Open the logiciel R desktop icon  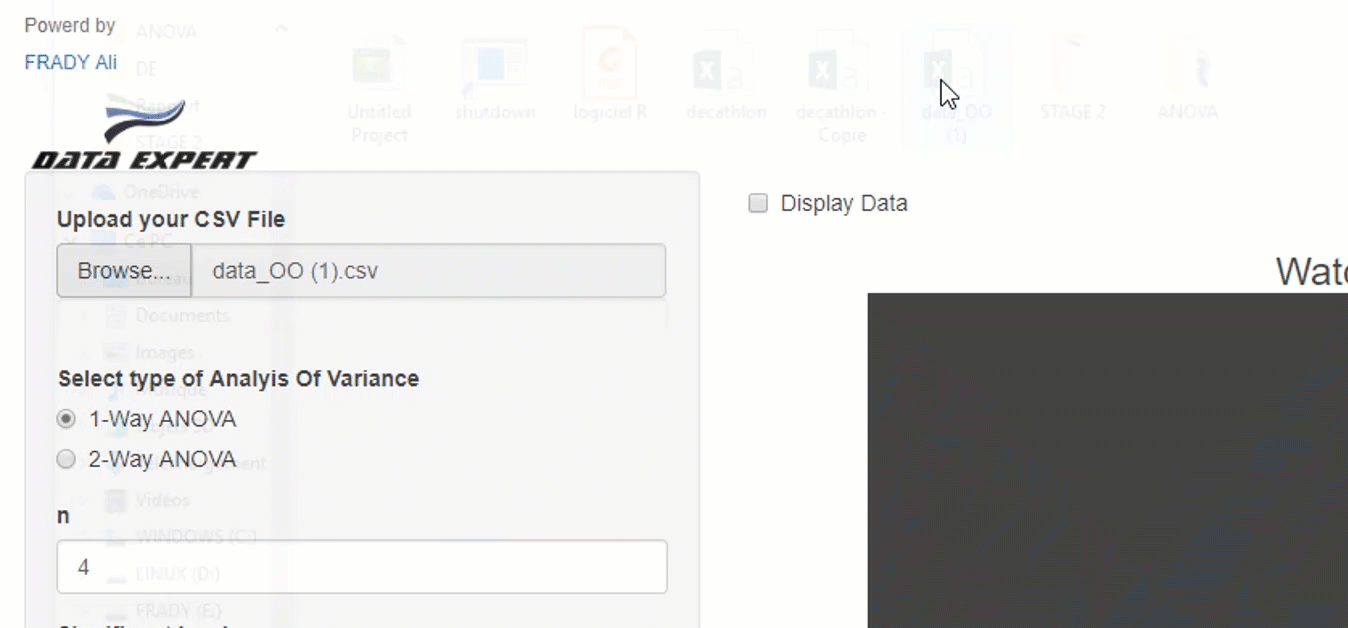(x=610, y=70)
